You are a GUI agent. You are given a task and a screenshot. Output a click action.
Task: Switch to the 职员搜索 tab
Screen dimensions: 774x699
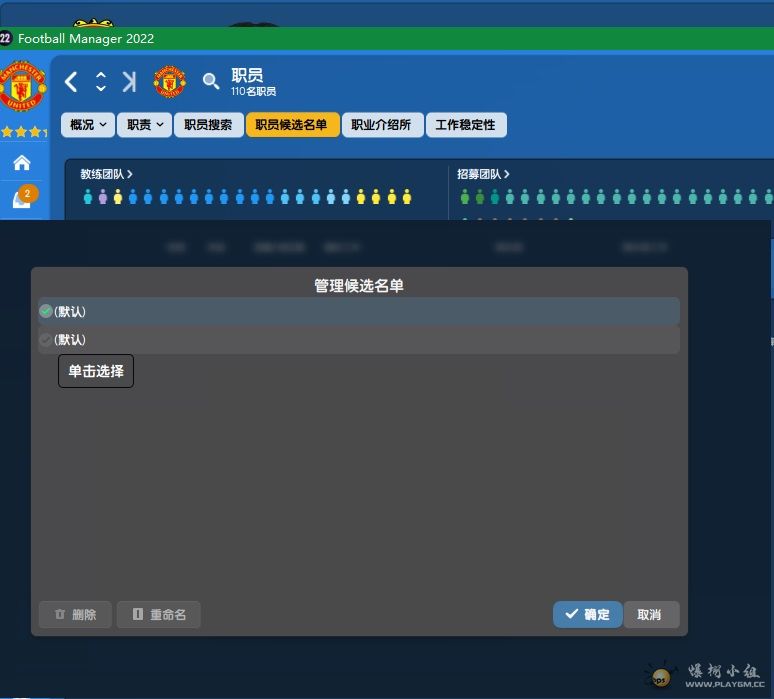[x=208, y=125]
